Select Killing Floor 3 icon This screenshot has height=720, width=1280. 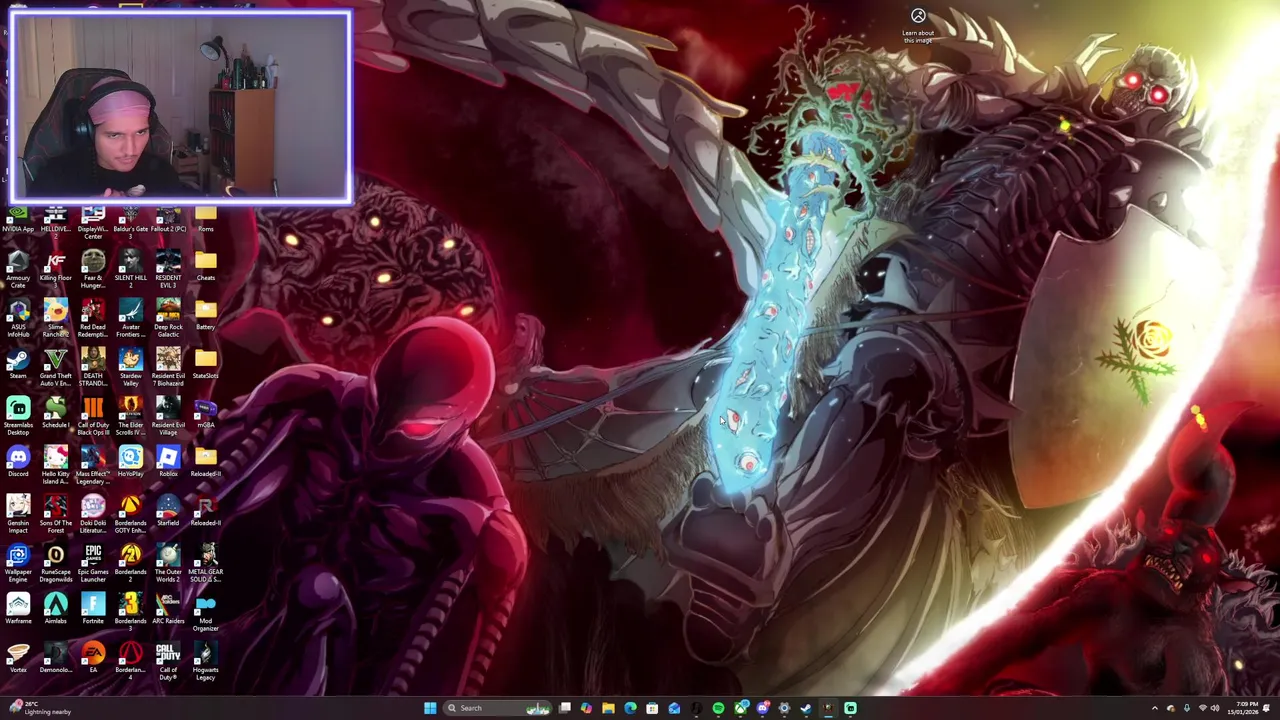[55, 269]
